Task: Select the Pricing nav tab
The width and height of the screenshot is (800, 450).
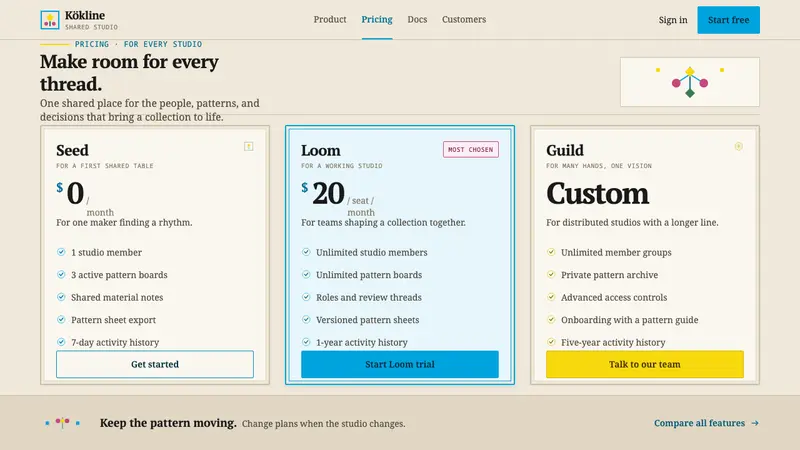Action: (377, 19)
